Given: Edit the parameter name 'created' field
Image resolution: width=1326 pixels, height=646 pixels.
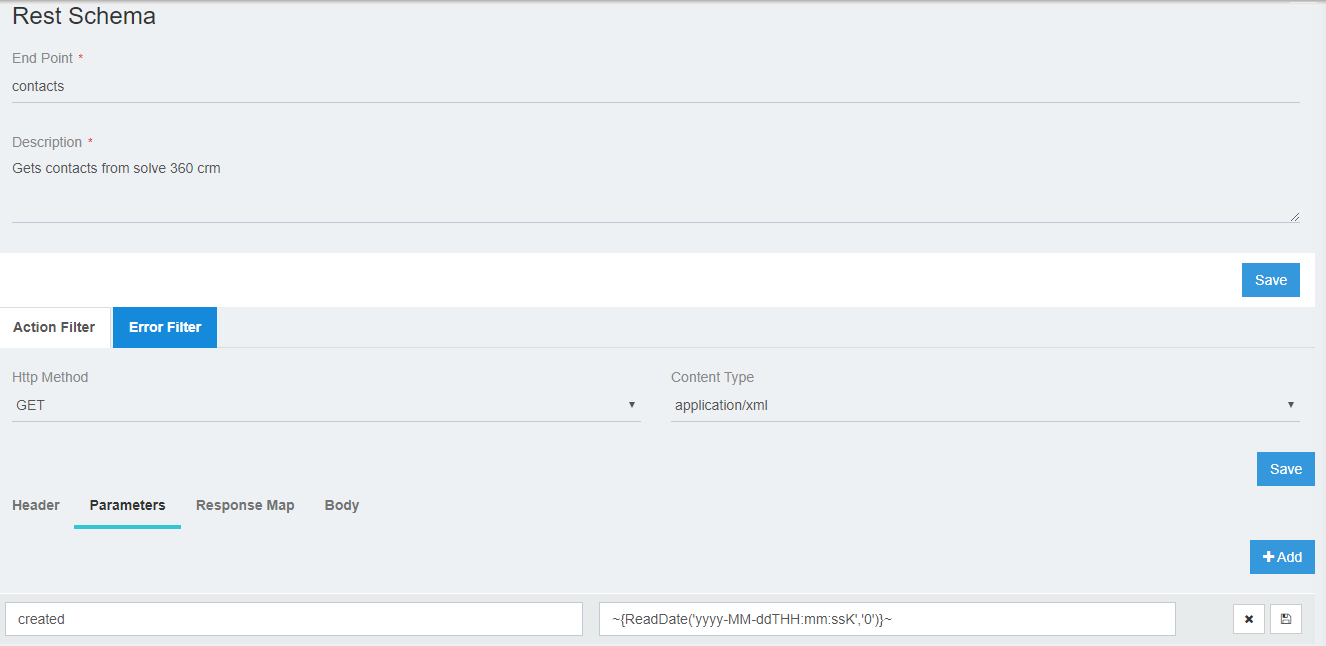Looking at the screenshot, I should pos(294,619).
